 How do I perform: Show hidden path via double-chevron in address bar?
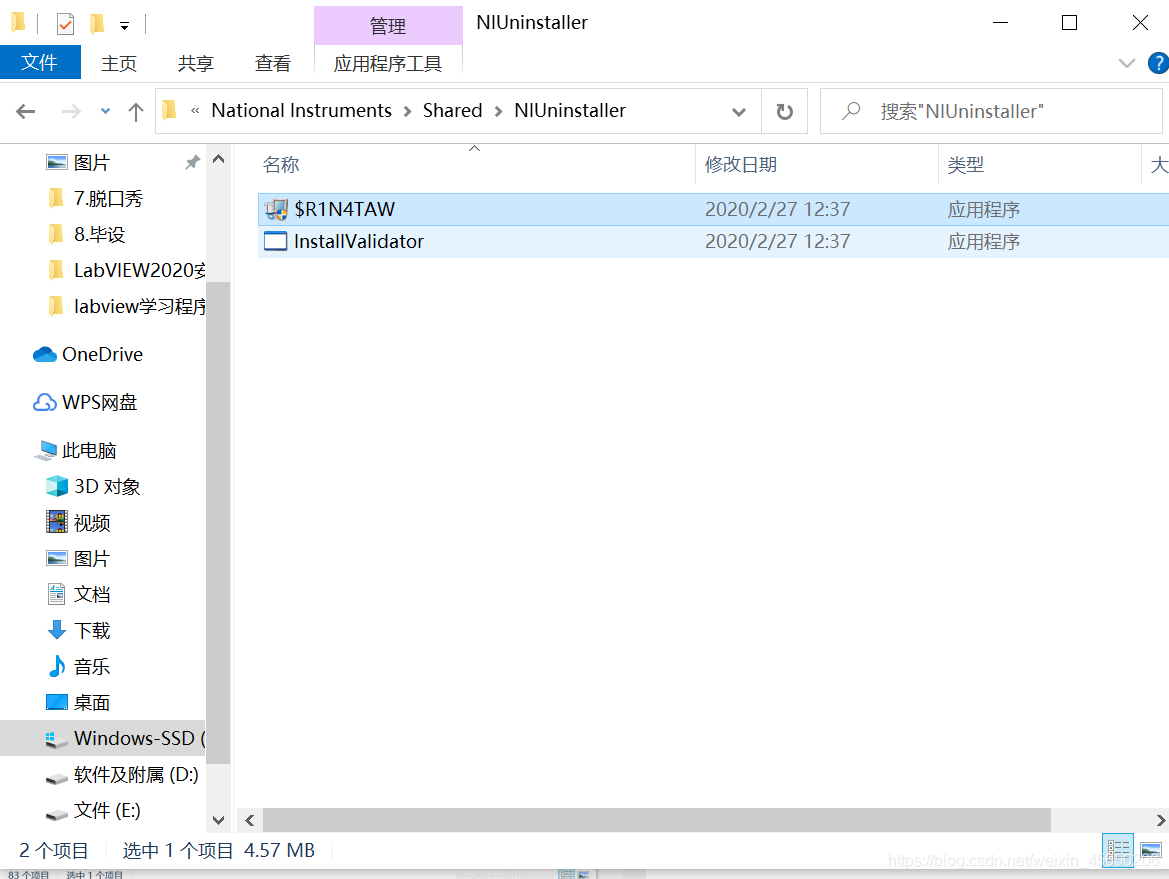(x=195, y=110)
